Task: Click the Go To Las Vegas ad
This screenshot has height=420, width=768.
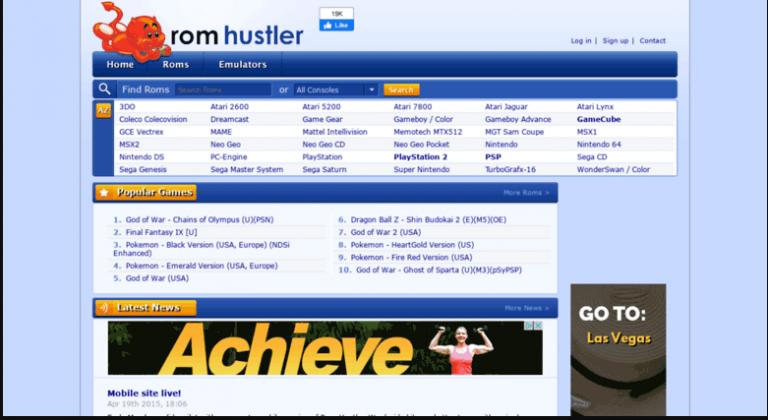Action: [617, 350]
